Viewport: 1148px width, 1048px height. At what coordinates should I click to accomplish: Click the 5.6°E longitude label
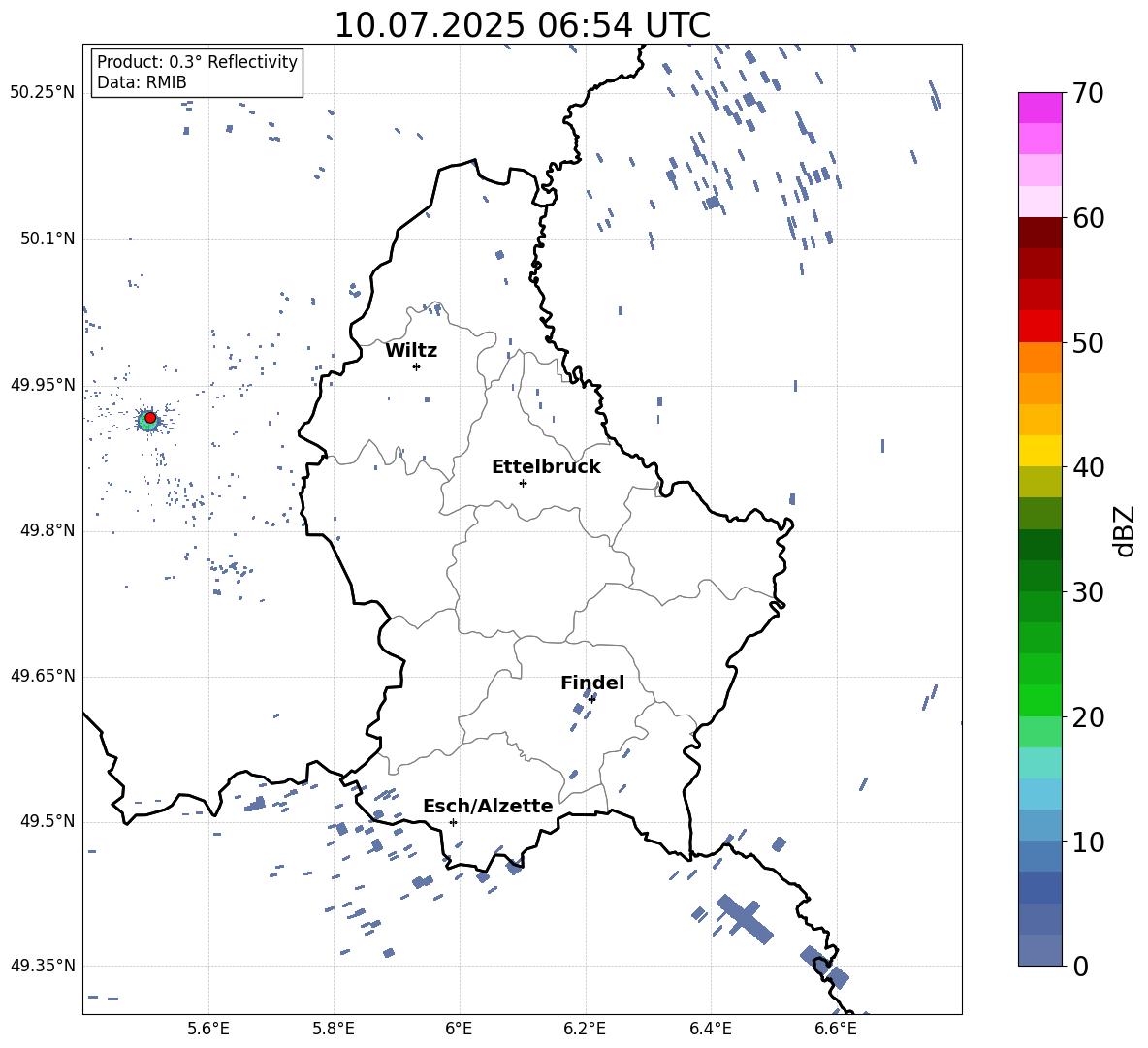coord(208,1029)
